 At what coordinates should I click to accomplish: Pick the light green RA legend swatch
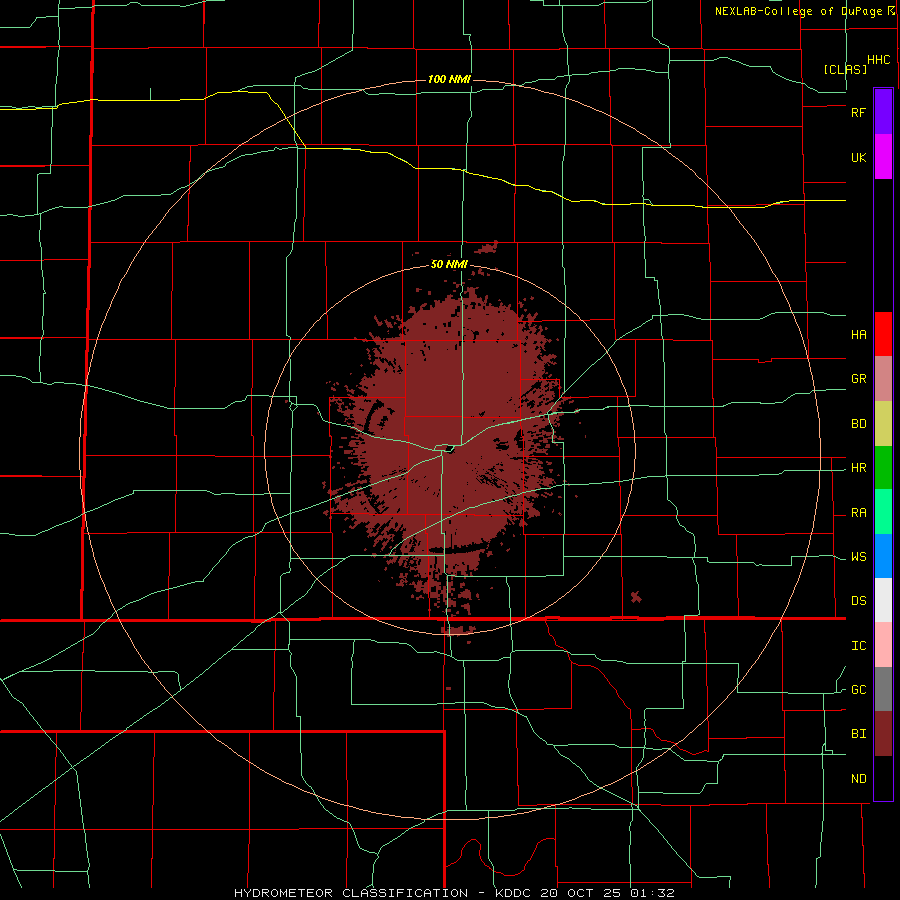(x=883, y=512)
